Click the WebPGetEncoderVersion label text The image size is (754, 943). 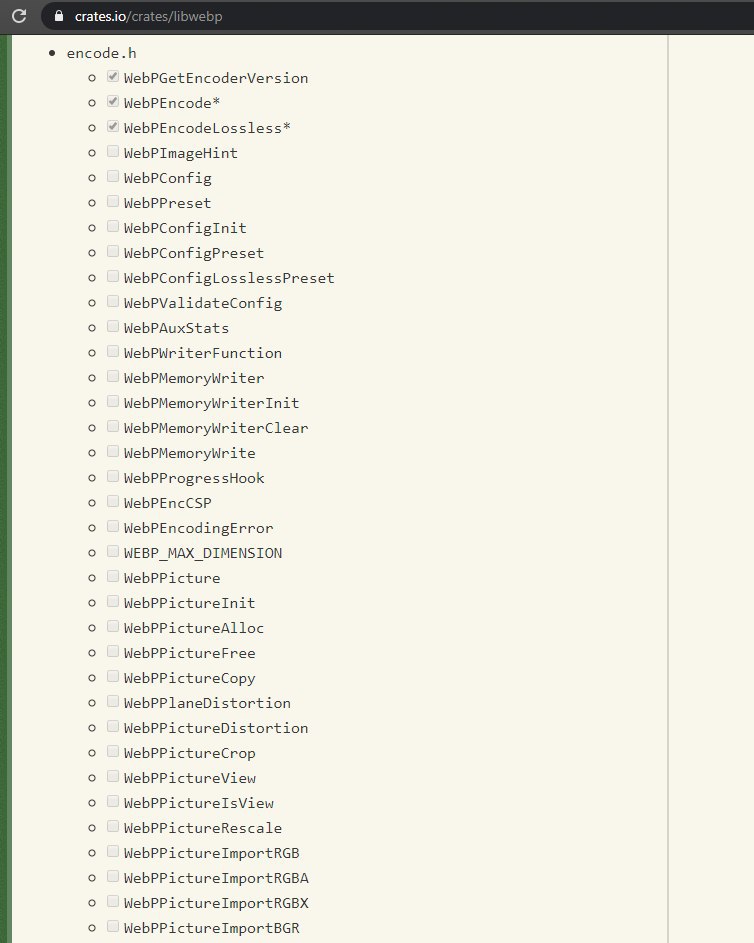[x=216, y=78]
